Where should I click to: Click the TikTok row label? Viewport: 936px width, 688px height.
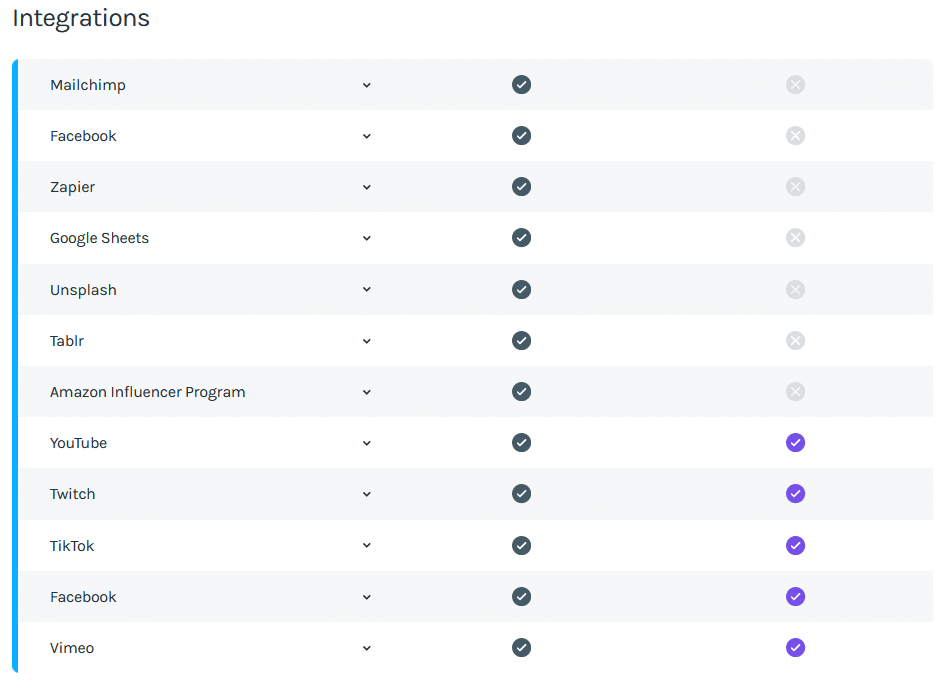72,546
